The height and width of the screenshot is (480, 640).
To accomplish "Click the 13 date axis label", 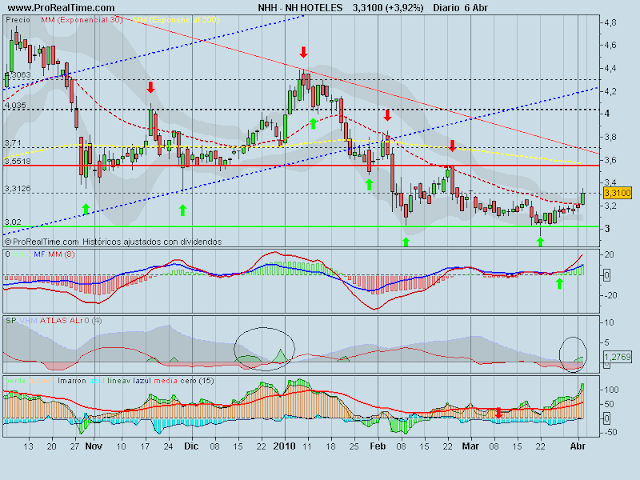I will click(28, 446).
